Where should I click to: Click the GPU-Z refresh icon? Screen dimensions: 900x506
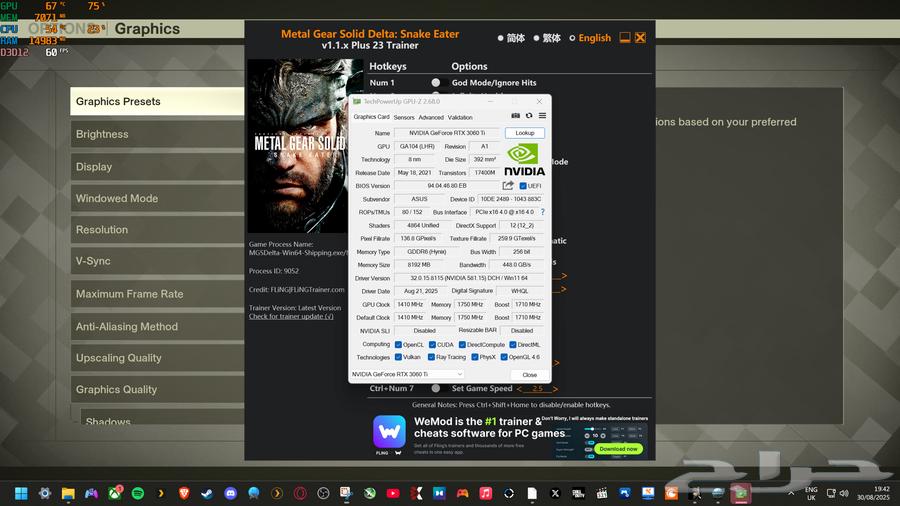click(529, 117)
